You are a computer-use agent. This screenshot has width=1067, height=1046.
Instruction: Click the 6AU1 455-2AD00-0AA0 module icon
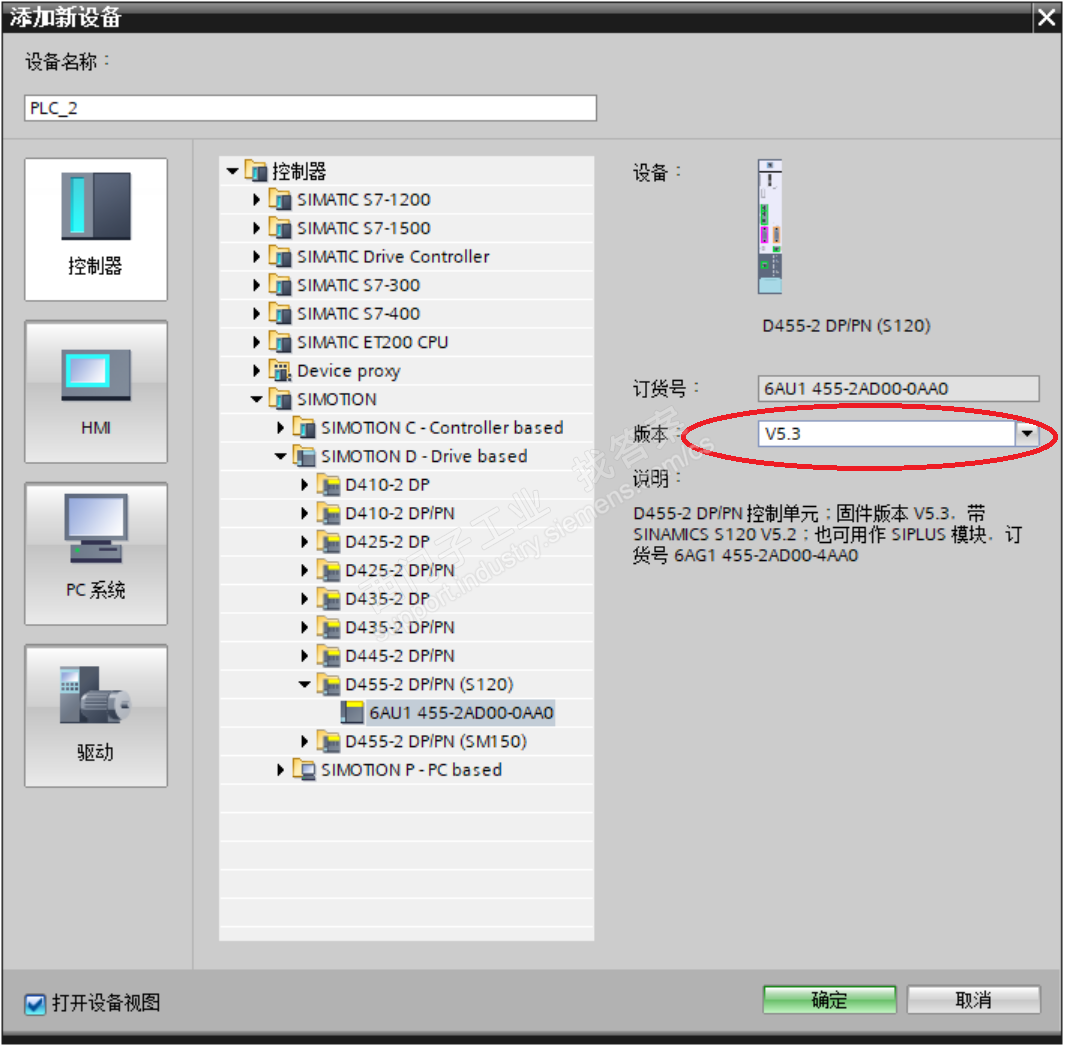pos(352,713)
